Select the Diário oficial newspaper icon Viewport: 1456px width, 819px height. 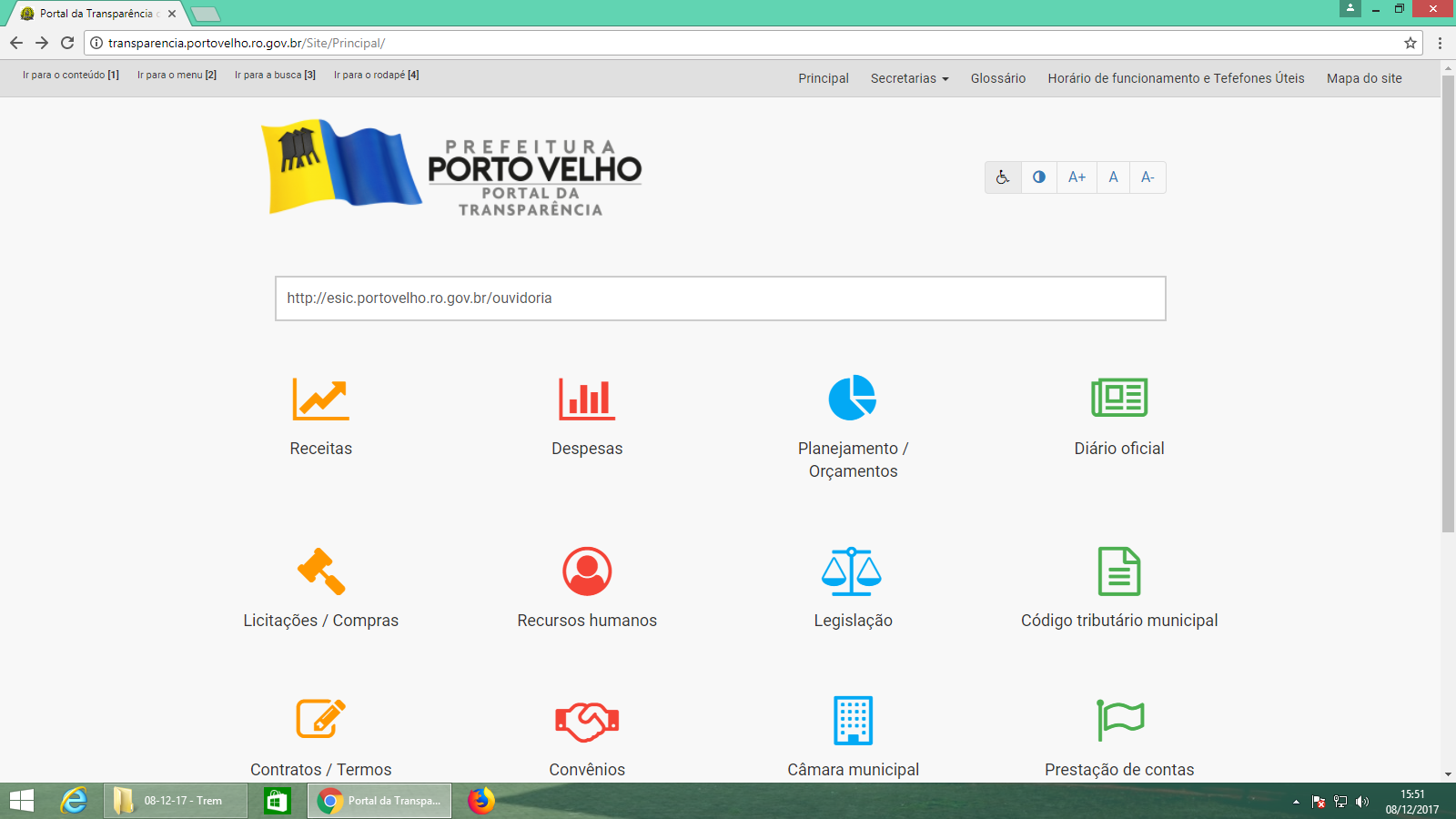point(1119,398)
